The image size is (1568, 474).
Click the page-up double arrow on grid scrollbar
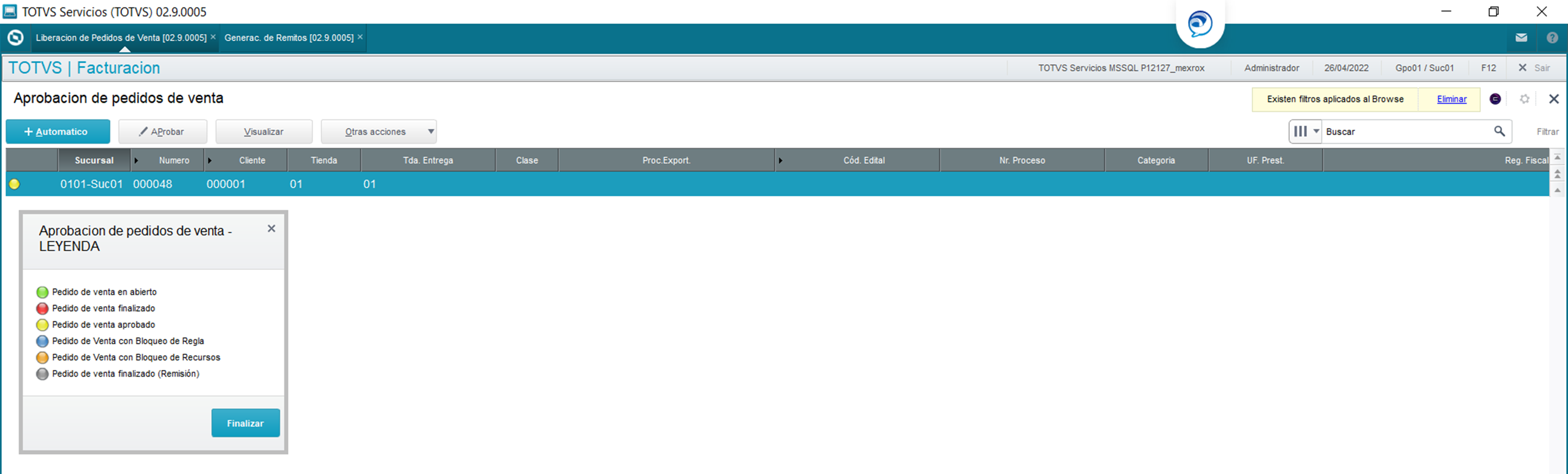point(1557,174)
